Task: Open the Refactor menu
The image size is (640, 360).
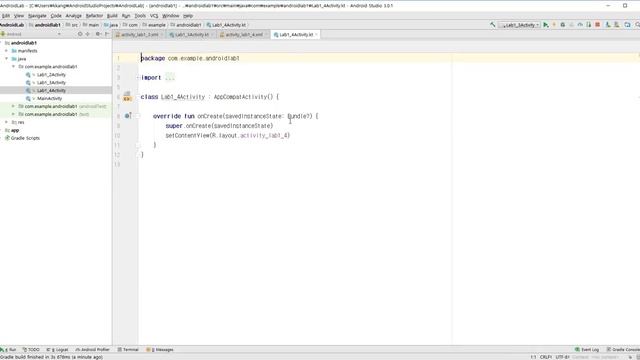Action: click(94, 16)
